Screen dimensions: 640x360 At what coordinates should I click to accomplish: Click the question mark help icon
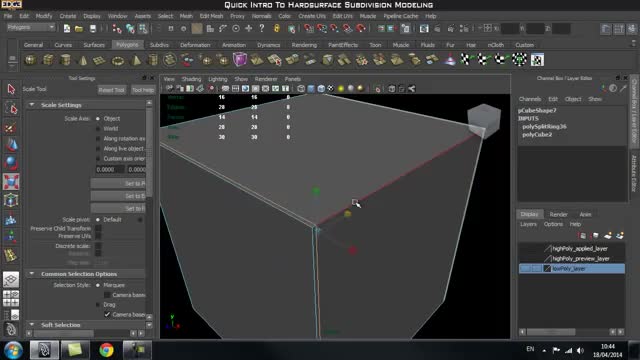(x=262, y=28)
